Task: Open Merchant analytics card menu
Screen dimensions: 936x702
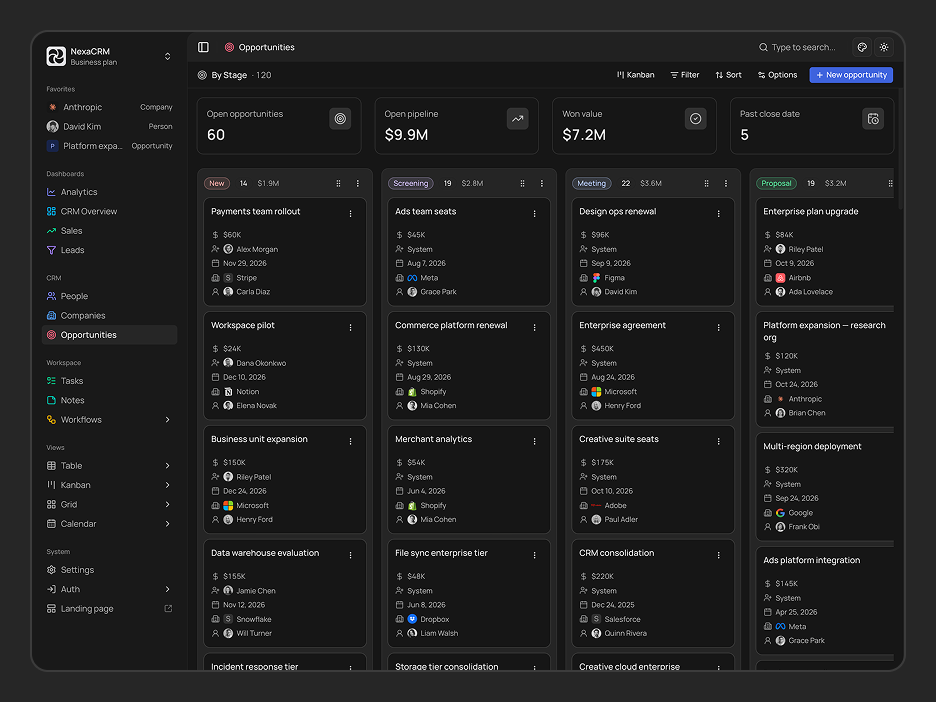Action: 534,442
